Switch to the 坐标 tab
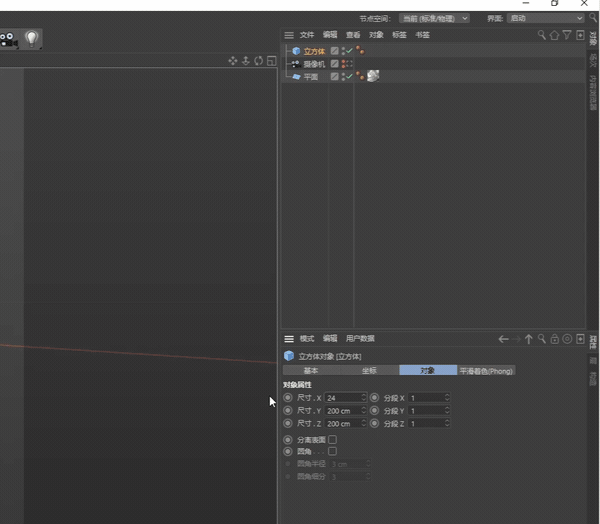The height and width of the screenshot is (524, 600). click(370, 371)
